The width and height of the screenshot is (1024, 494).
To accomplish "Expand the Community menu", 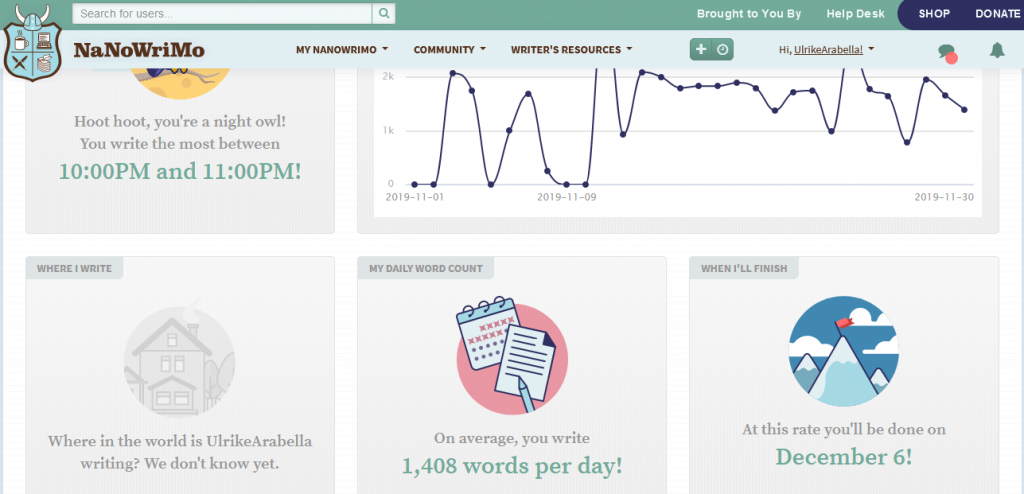I will (x=449, y=49).
